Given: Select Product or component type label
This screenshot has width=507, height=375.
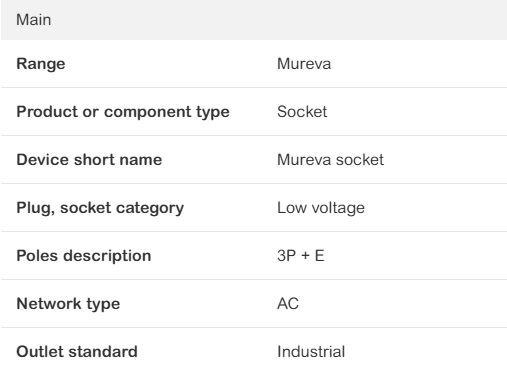Looking at the screenshot, I should pyautogui.click(x=123, y=112).
